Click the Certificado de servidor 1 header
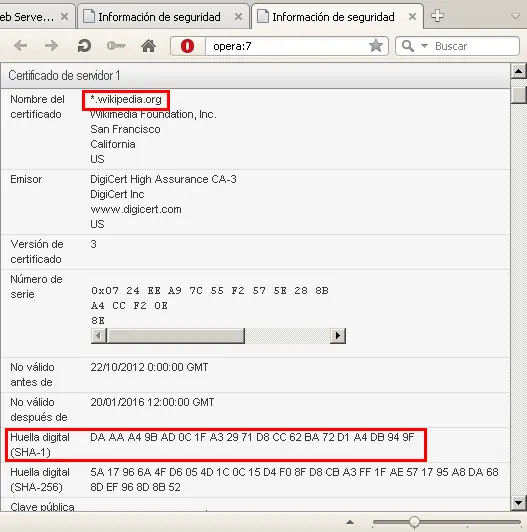Screen dimensions: 527x532 click(64, 75)
